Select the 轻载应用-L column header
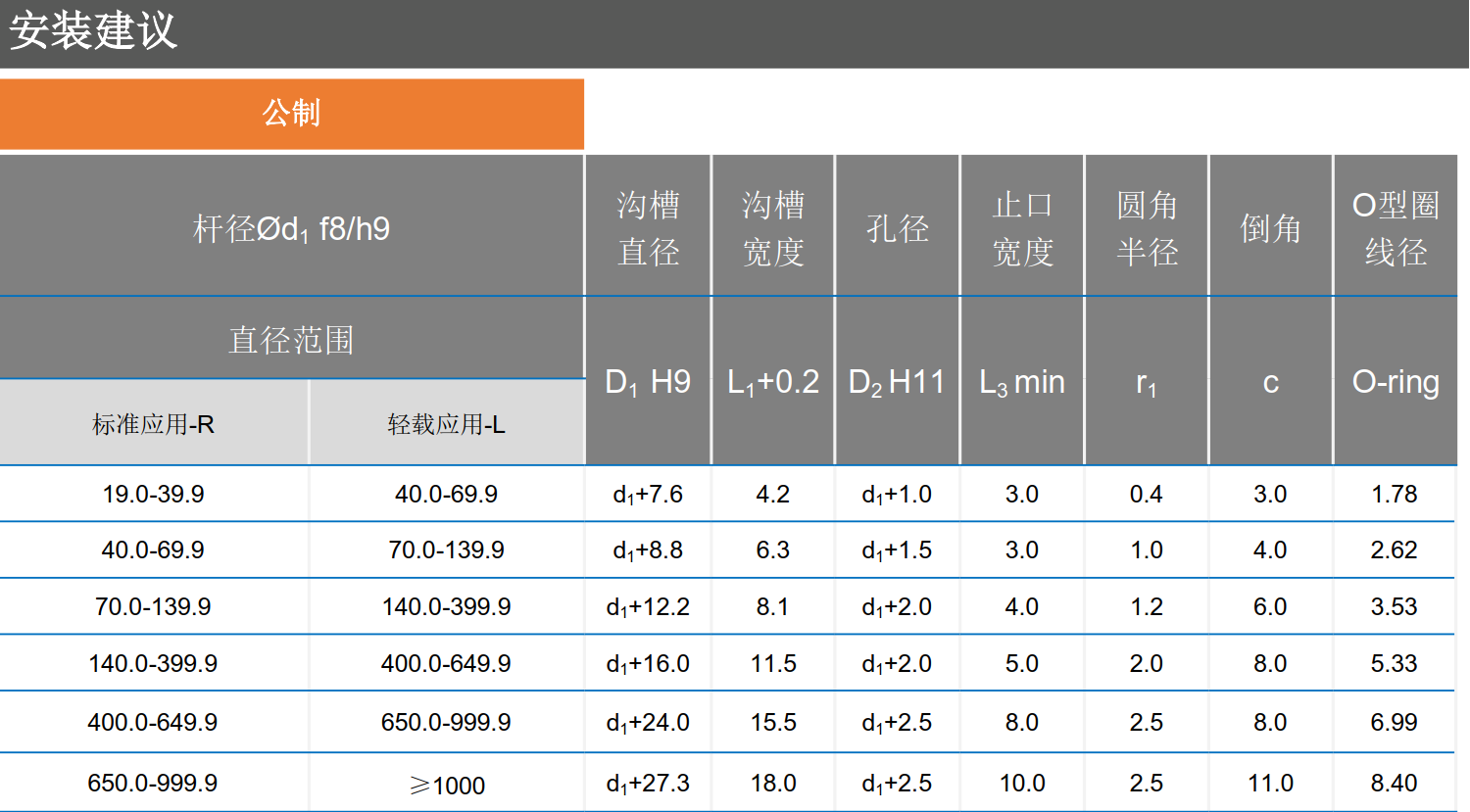This screenshot has height=812, width=1470. [x=446, y=424]
